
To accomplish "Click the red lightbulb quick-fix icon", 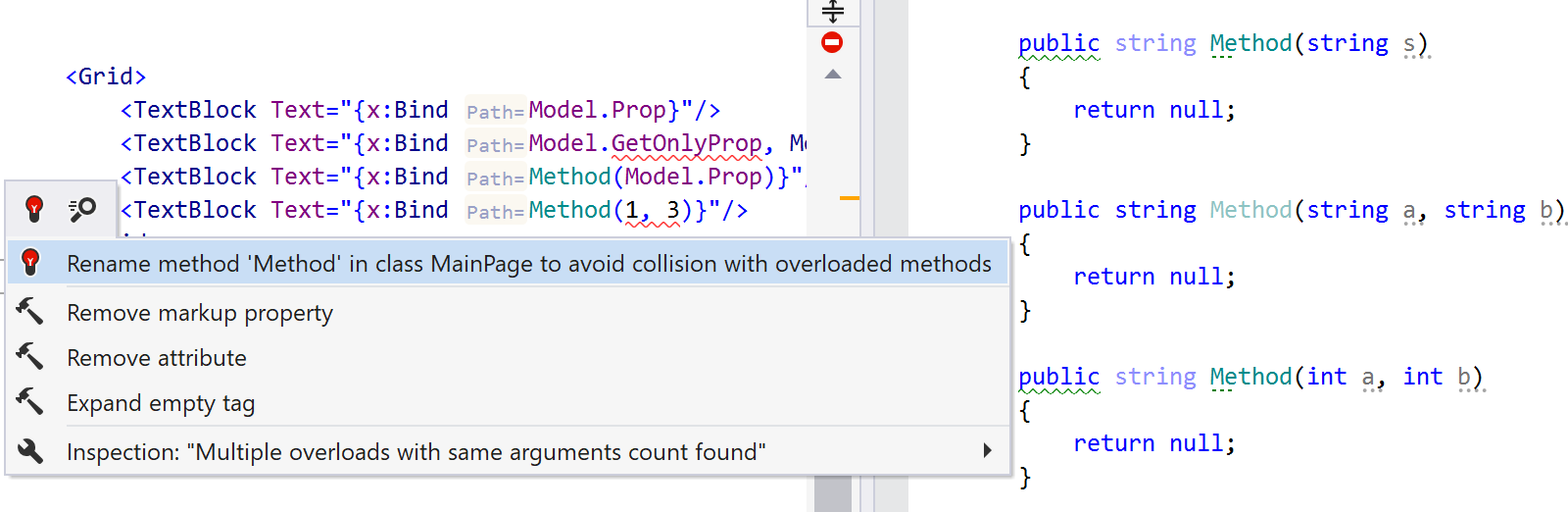I will [x=34, y=208].
